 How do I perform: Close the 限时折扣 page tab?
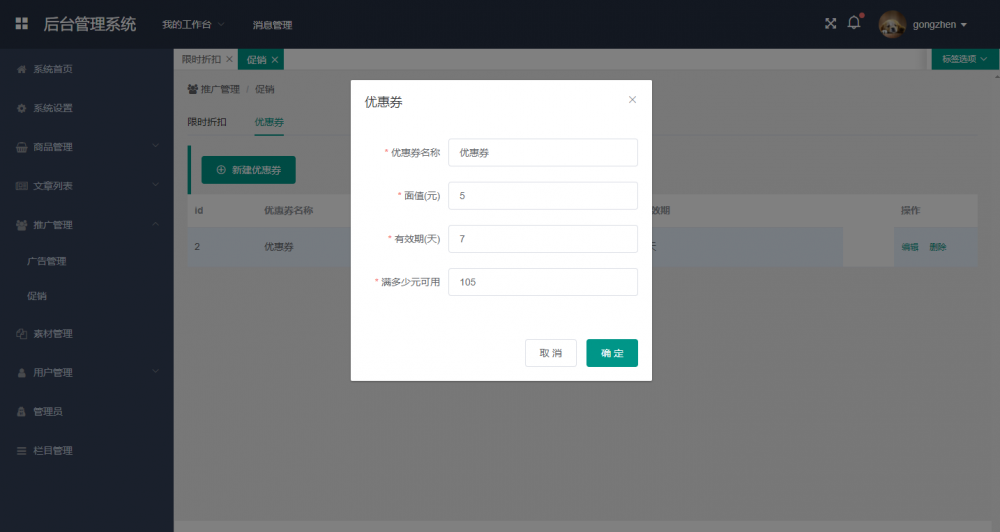pyautogui.click(x=230, y=59)
